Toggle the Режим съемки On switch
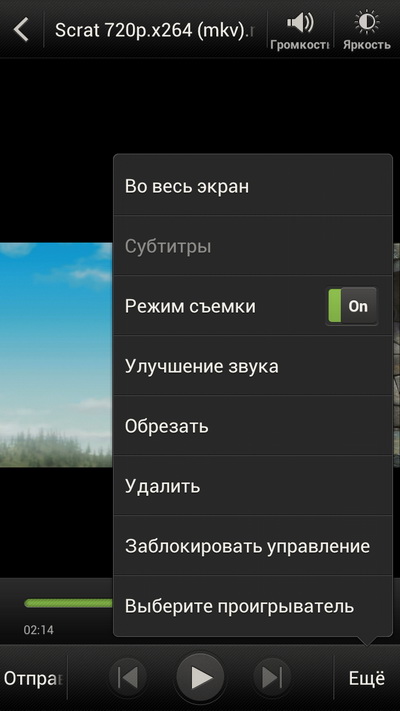 coord(352,306)
